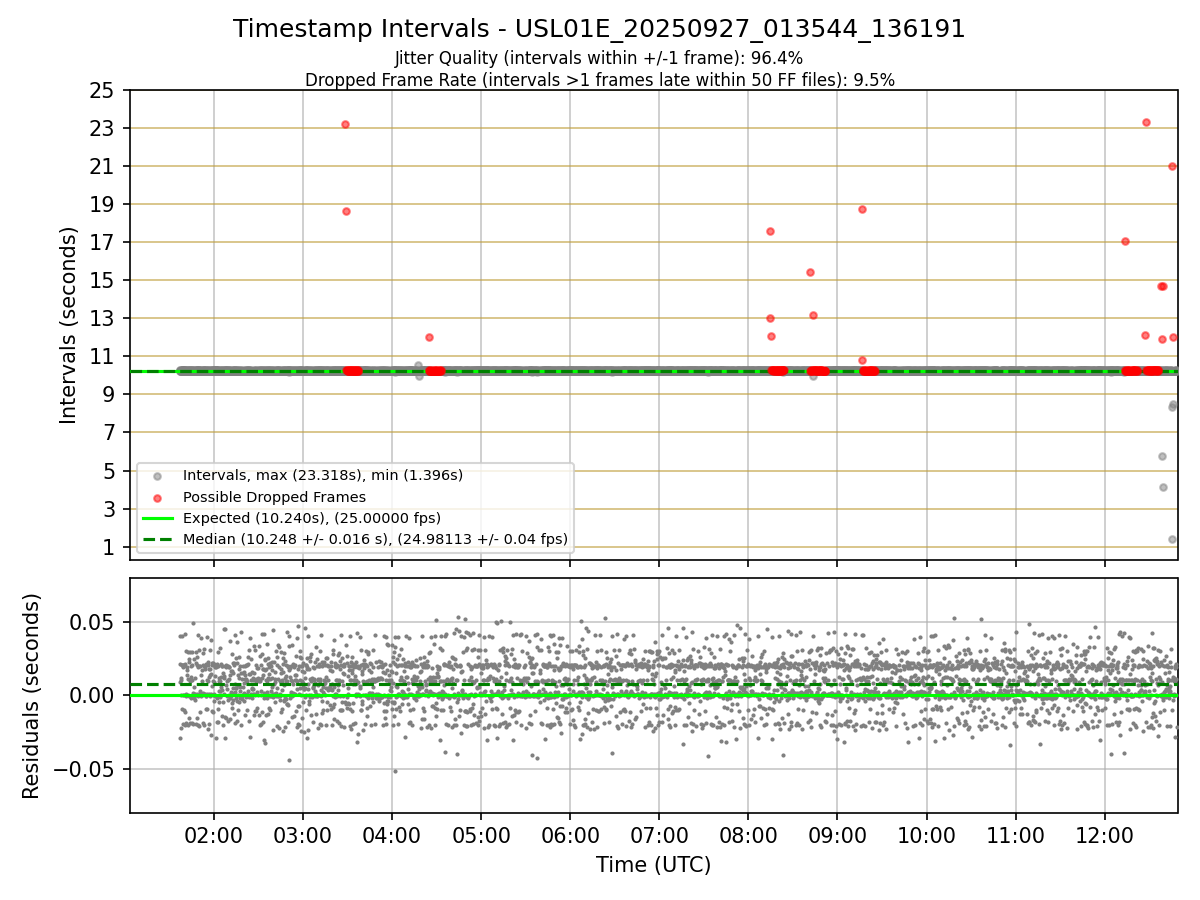Image resolution: width=1200 pixels, height=900 pixels.
Task: Click legend entry 'Expected (10.240s)'
Action: [311, 518]
